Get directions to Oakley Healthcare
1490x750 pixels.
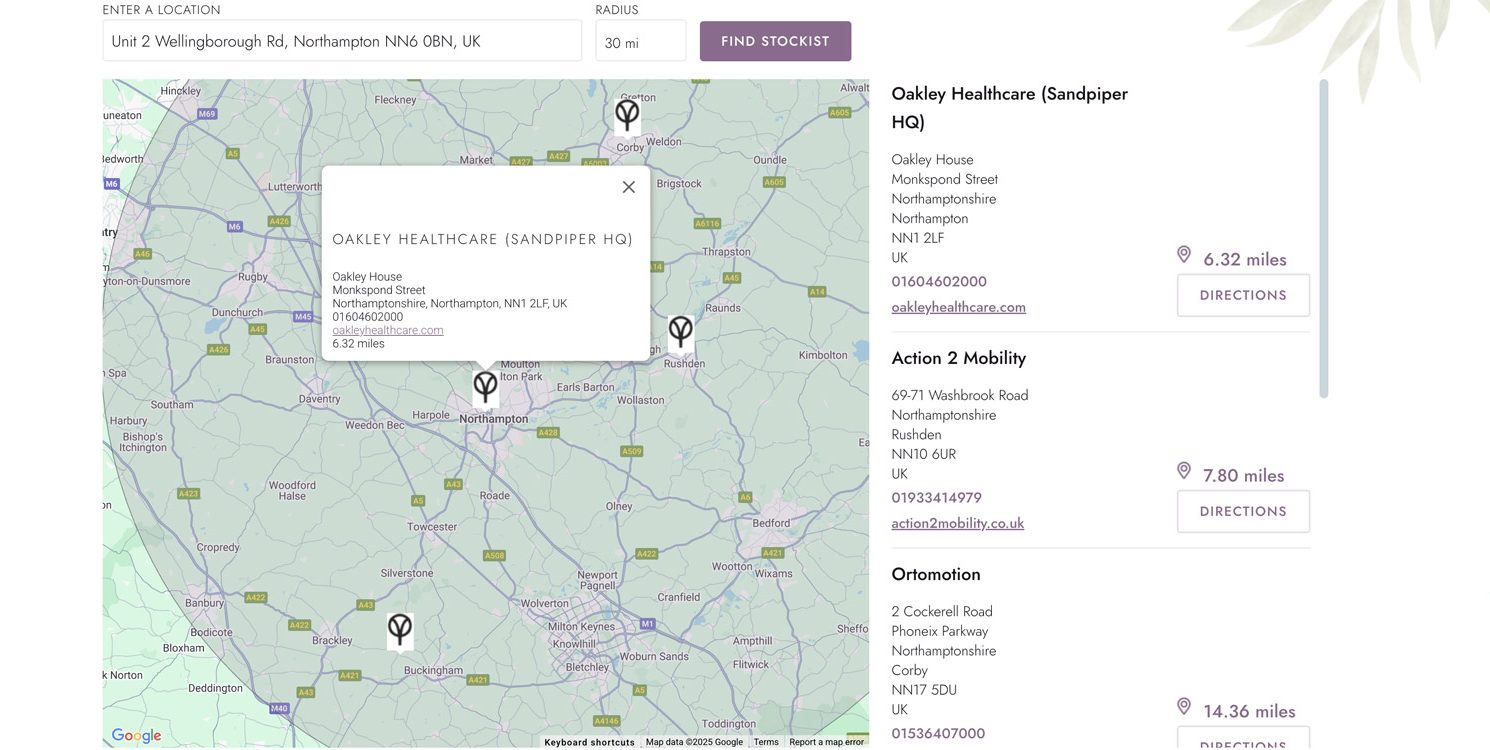click(1243, 295)
